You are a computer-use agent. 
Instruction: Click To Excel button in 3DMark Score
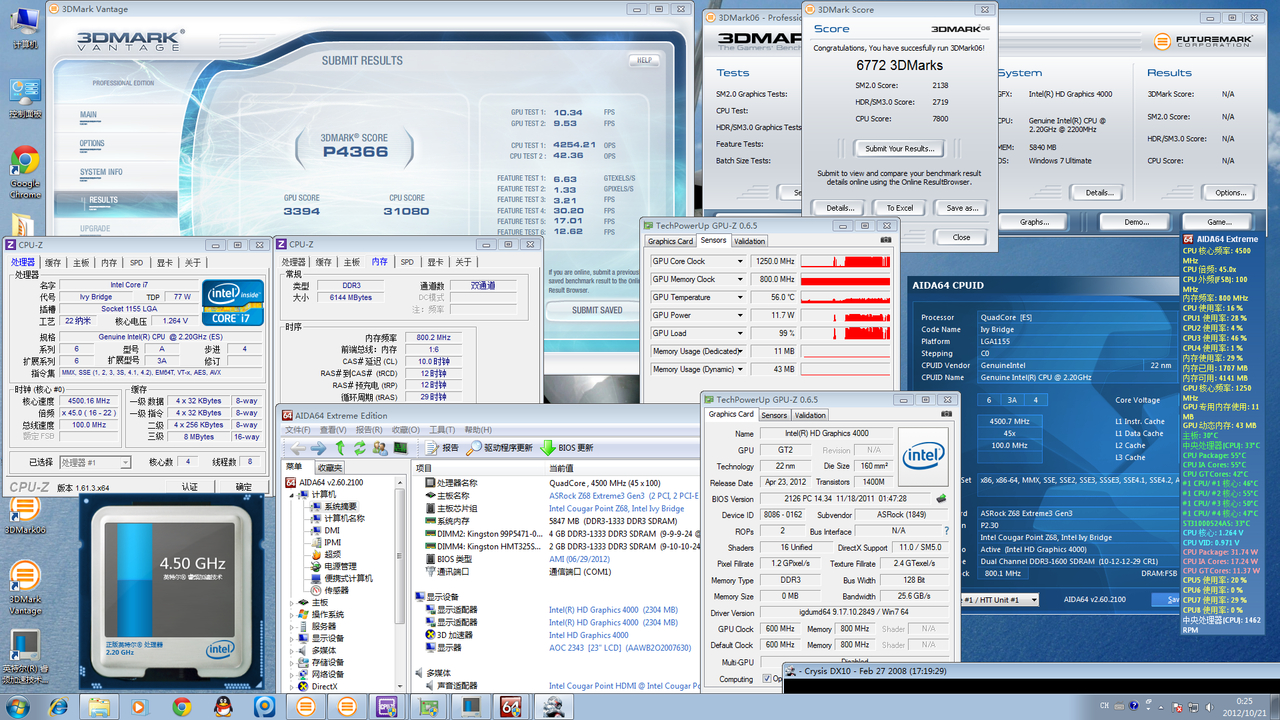point(899,208)
